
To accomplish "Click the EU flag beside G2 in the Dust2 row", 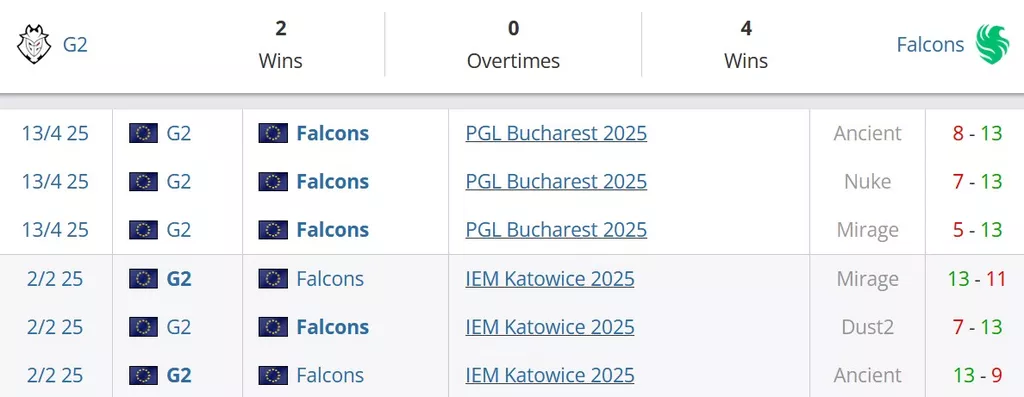I will point(143,326).
